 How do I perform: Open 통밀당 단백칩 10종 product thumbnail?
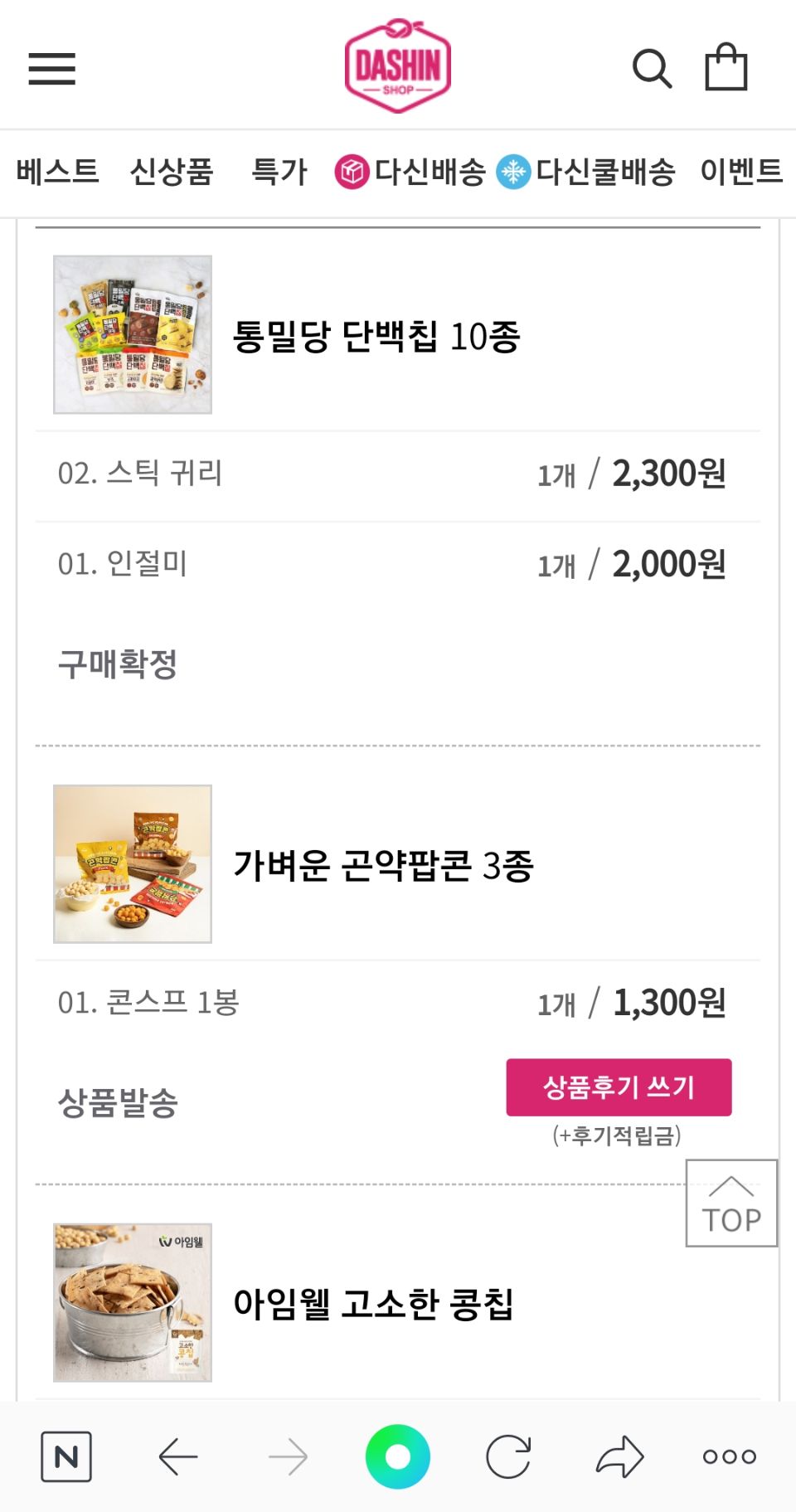pyautogui.click(x=133, y=334)
